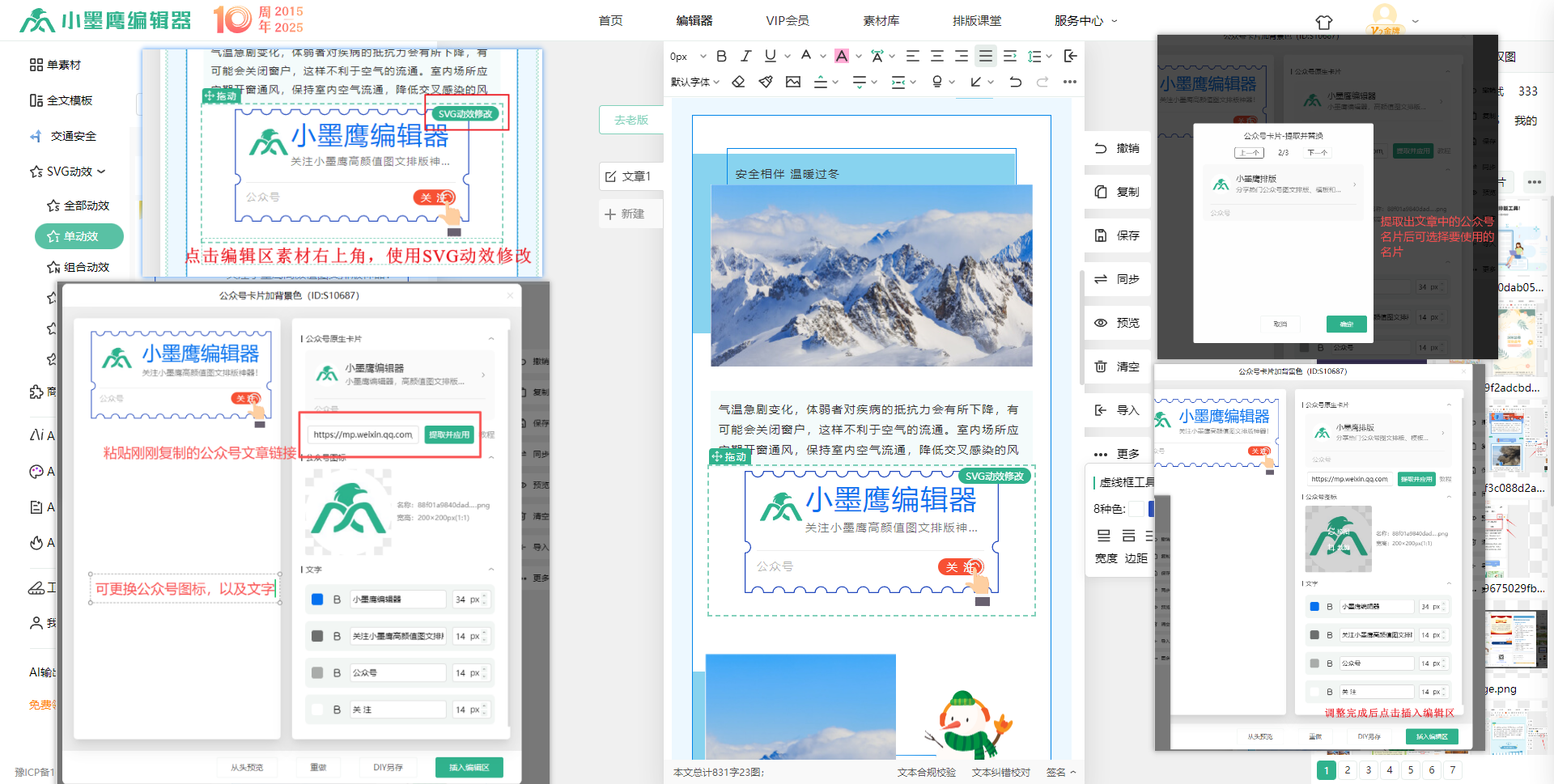
Task: Set paragraph alignment to left
Action: [x=913, y=56]
